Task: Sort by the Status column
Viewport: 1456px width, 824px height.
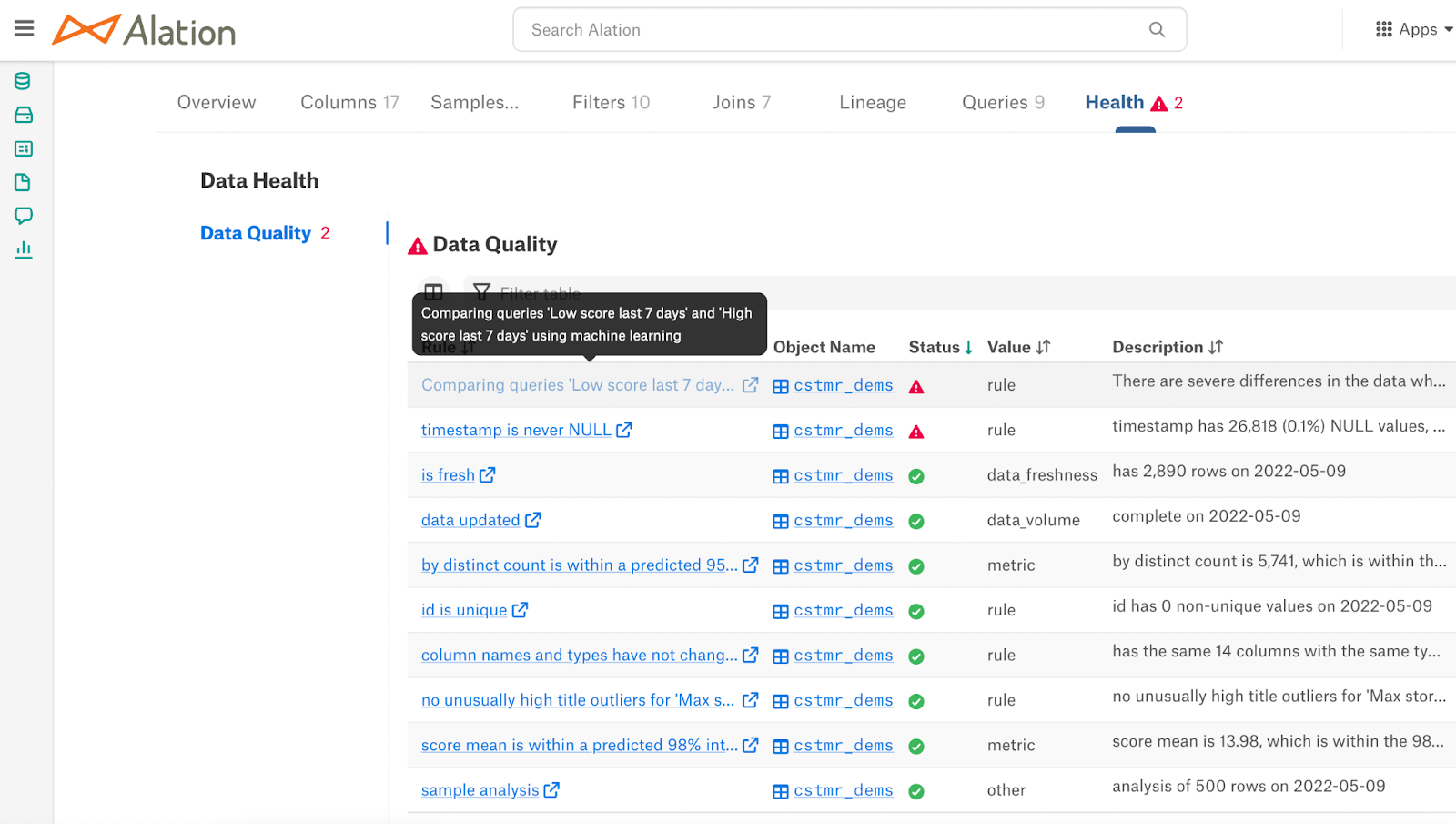Action: click(941, 347)
